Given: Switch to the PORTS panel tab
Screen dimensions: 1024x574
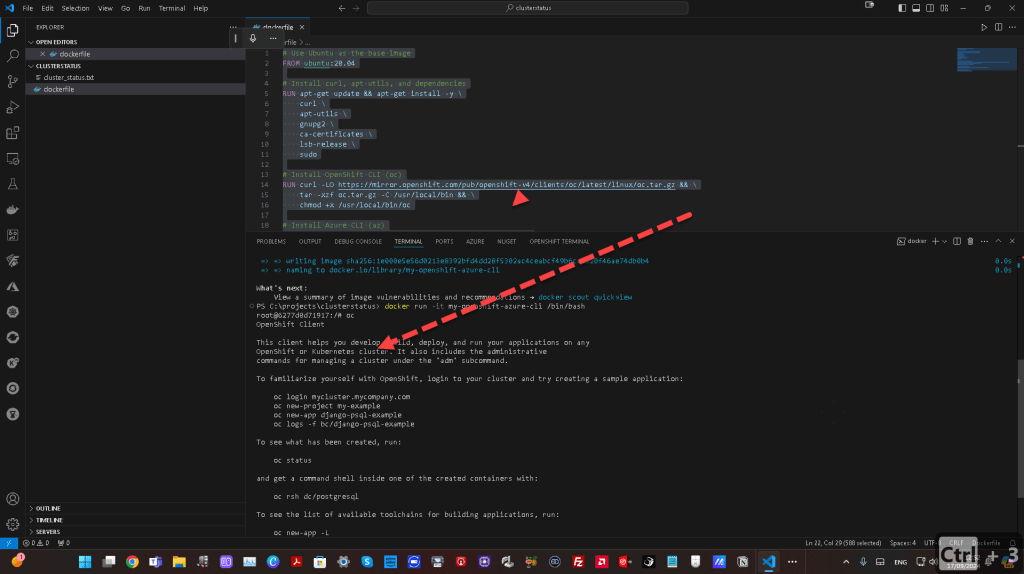Looking at the screenshot, I should (x=444, y=242).
